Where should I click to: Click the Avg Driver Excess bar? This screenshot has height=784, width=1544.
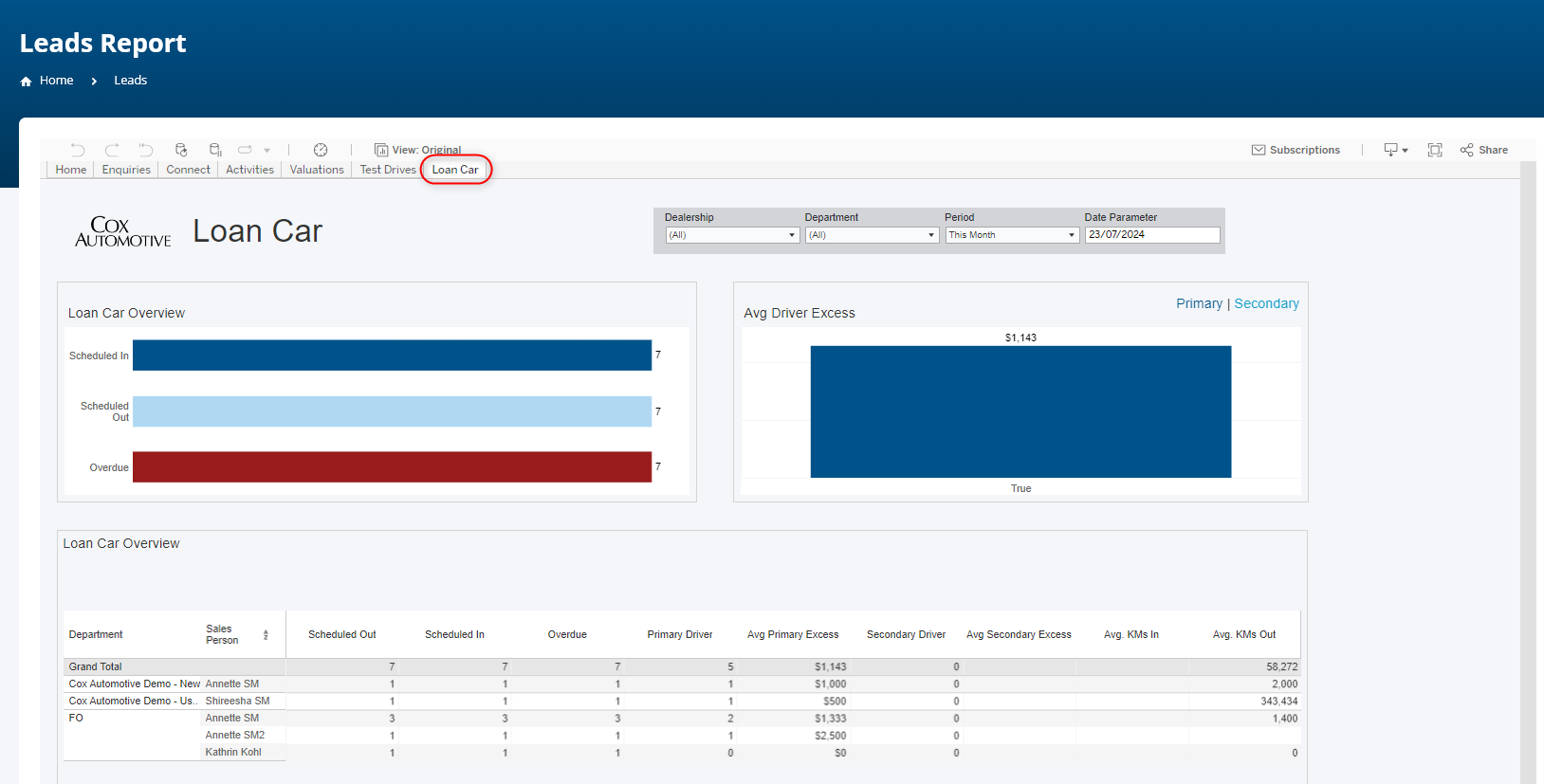pos(1020,411)
